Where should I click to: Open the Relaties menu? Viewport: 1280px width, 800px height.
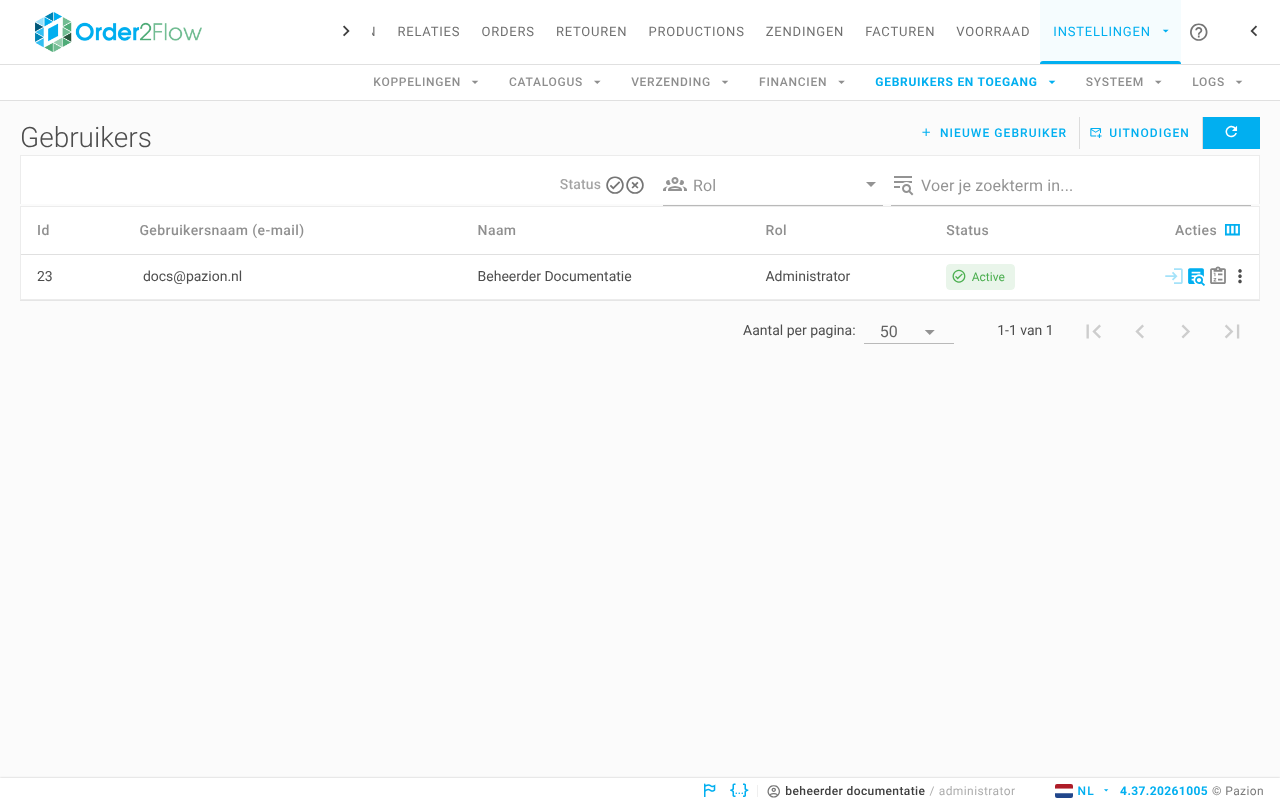click(x=428, y=32)
